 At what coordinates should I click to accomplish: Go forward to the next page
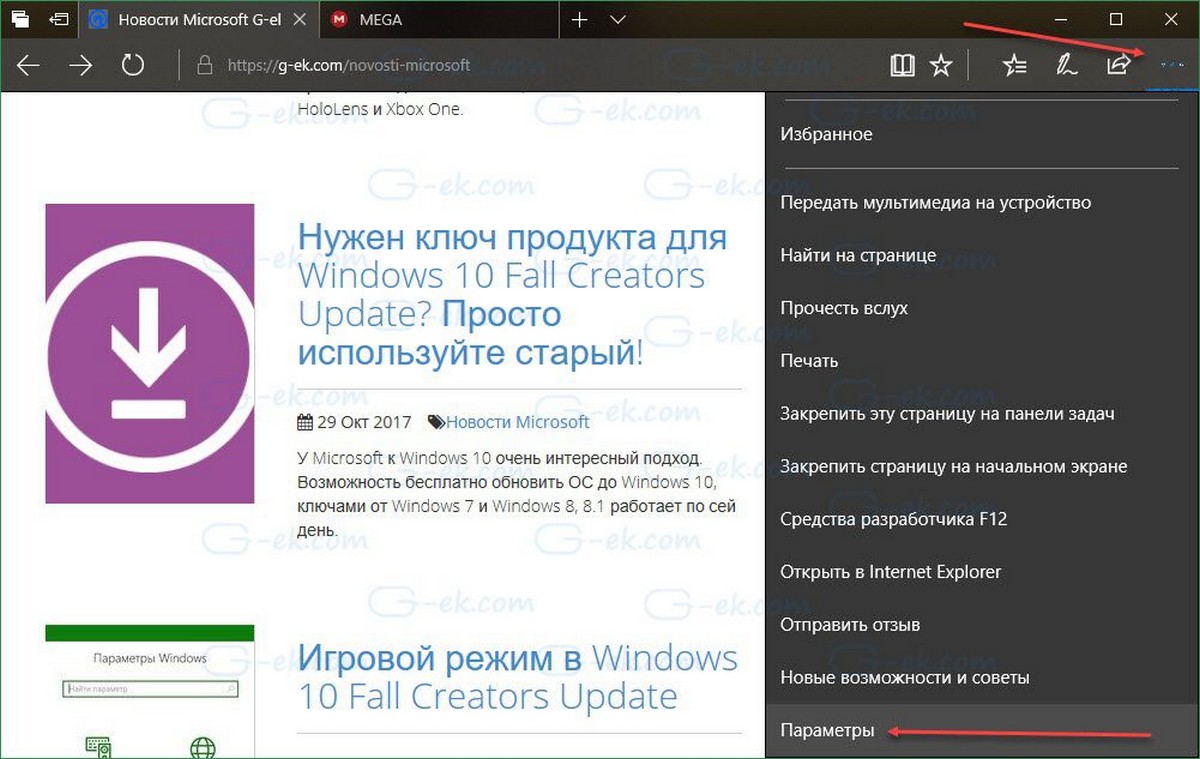[81, 66]
